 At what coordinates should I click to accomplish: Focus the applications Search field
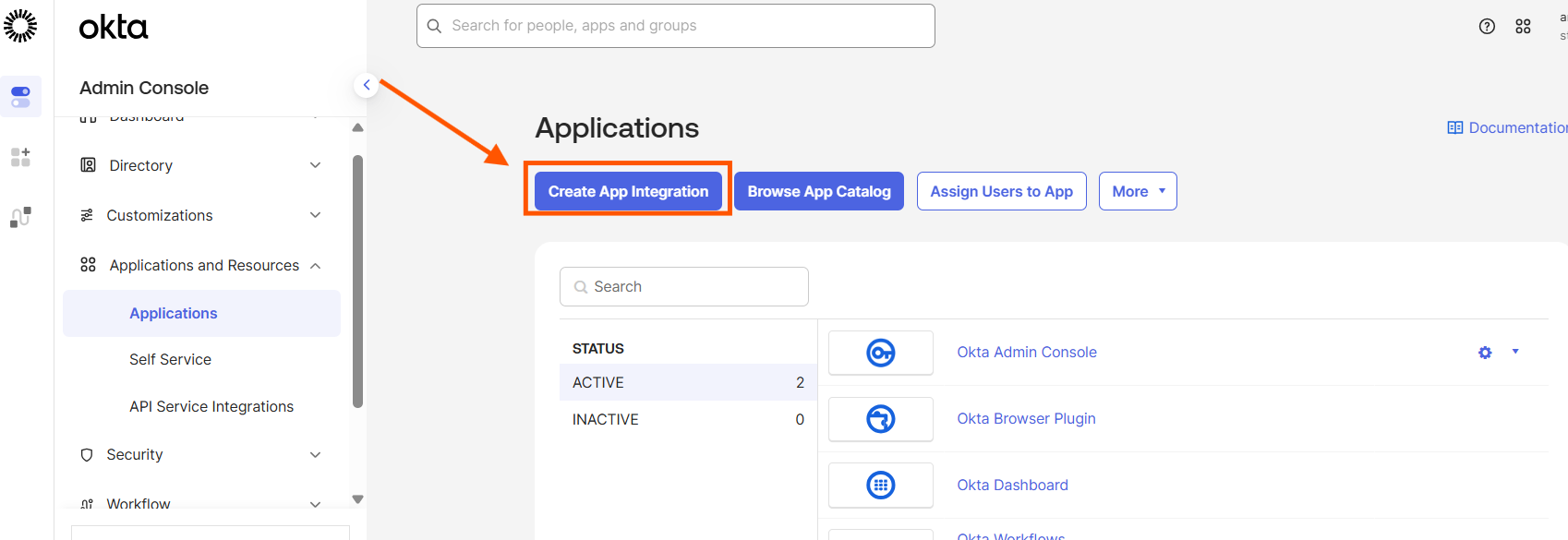pyautogui.click(x=684, y=286)
